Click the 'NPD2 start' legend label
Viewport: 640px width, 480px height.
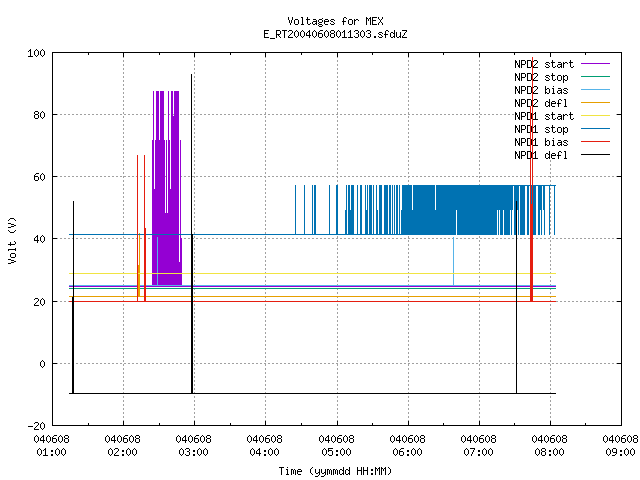pos(544,64)
